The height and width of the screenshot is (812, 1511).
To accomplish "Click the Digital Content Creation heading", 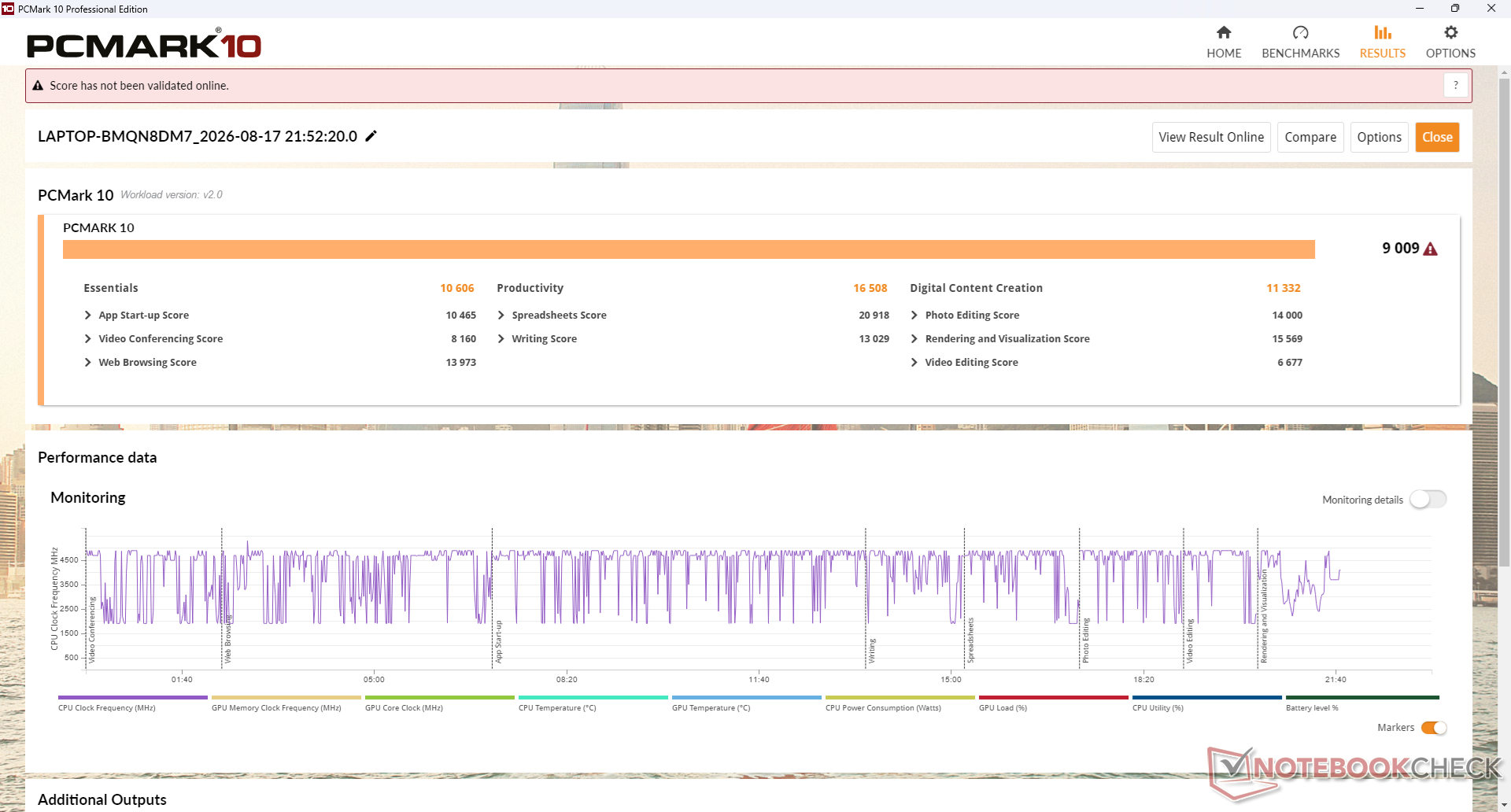I will tap(977, 288).
